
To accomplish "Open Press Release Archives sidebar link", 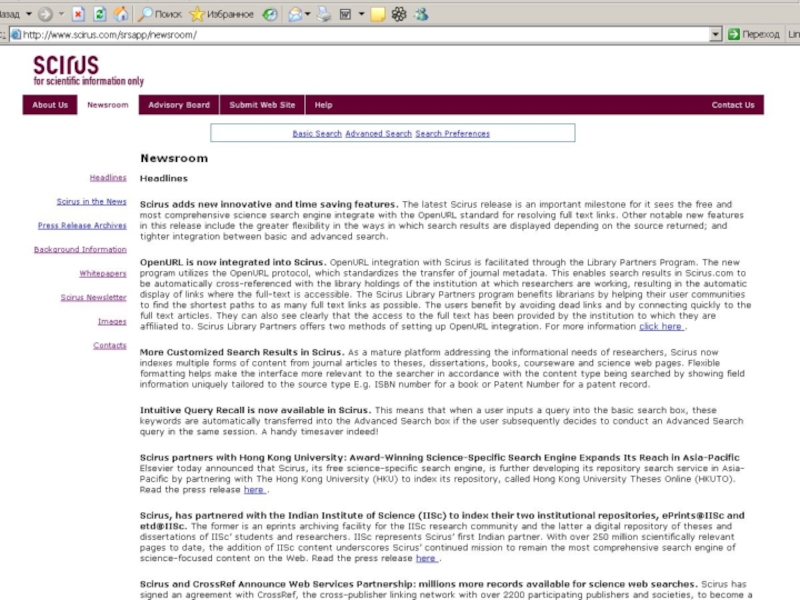I will (x=82, y=226).
